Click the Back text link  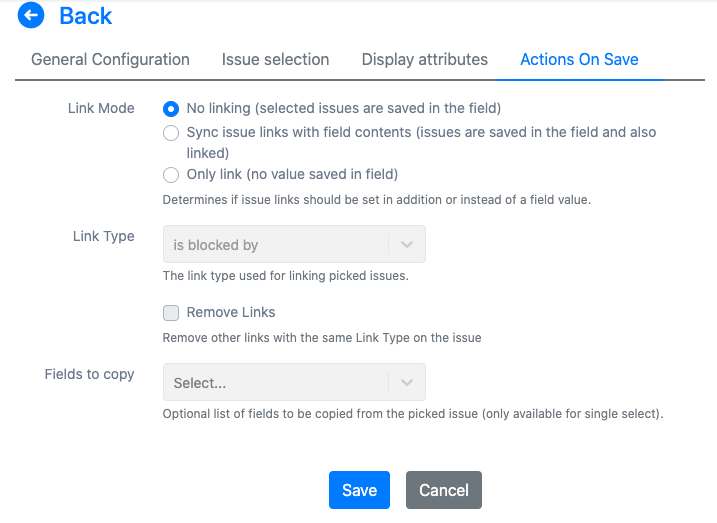tap(86, 16)
